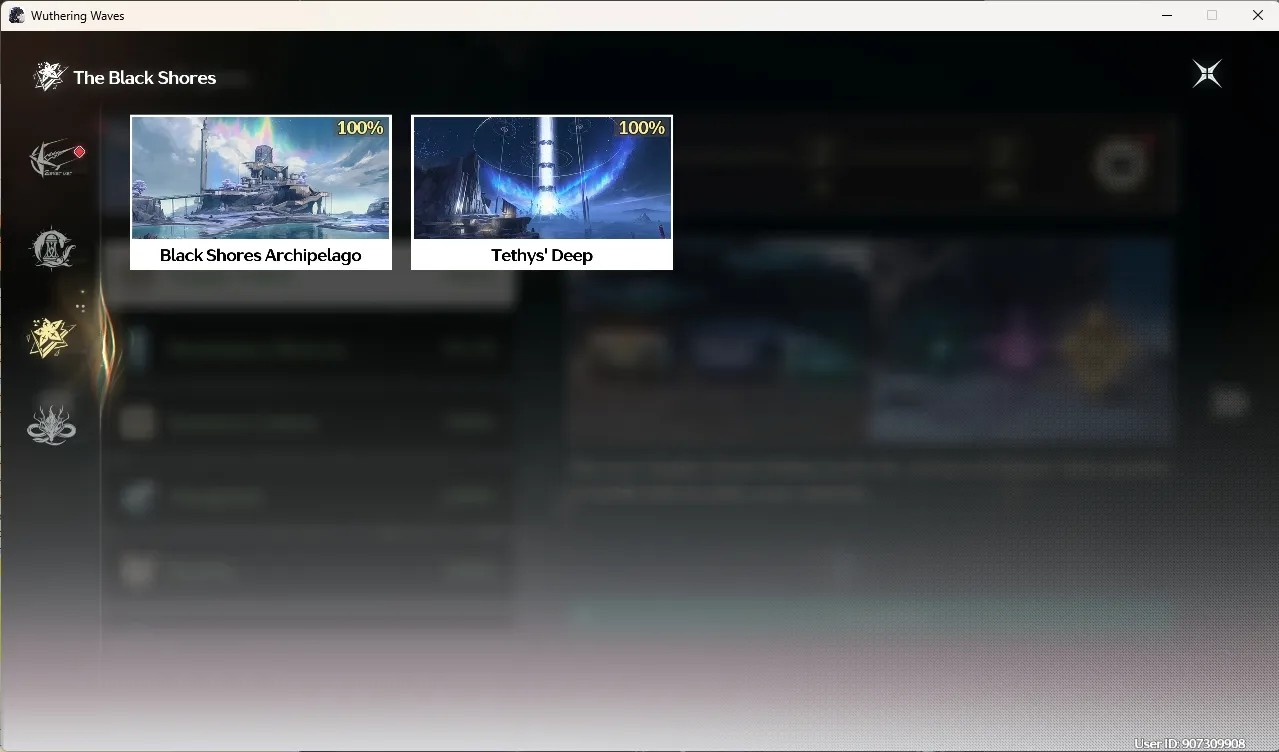The image size is (1279, 752).
Task: Select the highlighted gold star Black Shores emblem
Action: [51, 339]
